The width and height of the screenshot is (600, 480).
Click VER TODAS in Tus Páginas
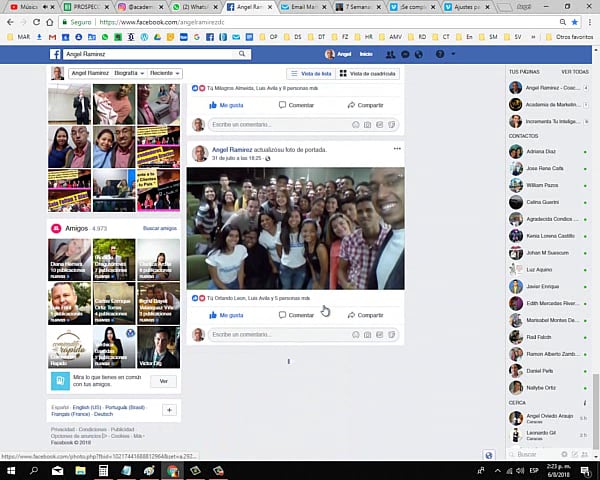575,72
